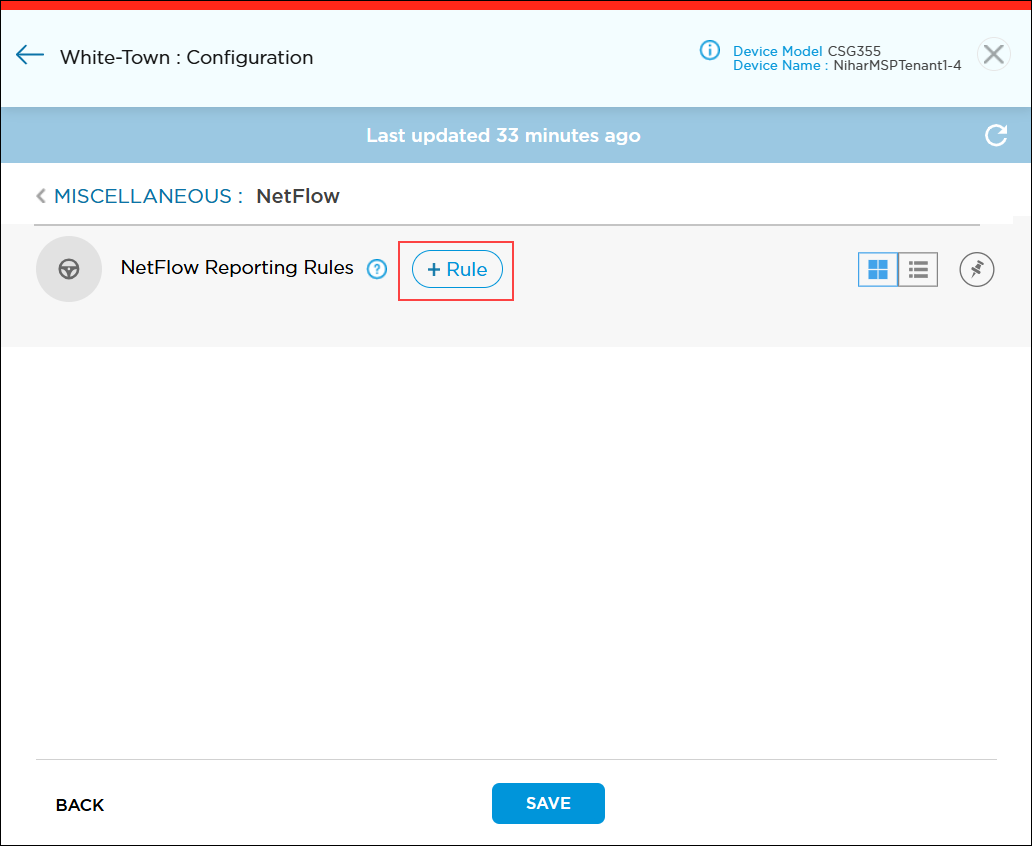Image resolution: width=1032 pixels, height=846 pixels.
Task: Add a new rule with the +Rule button
Action: pyautogui.click(x=456, y=269)
